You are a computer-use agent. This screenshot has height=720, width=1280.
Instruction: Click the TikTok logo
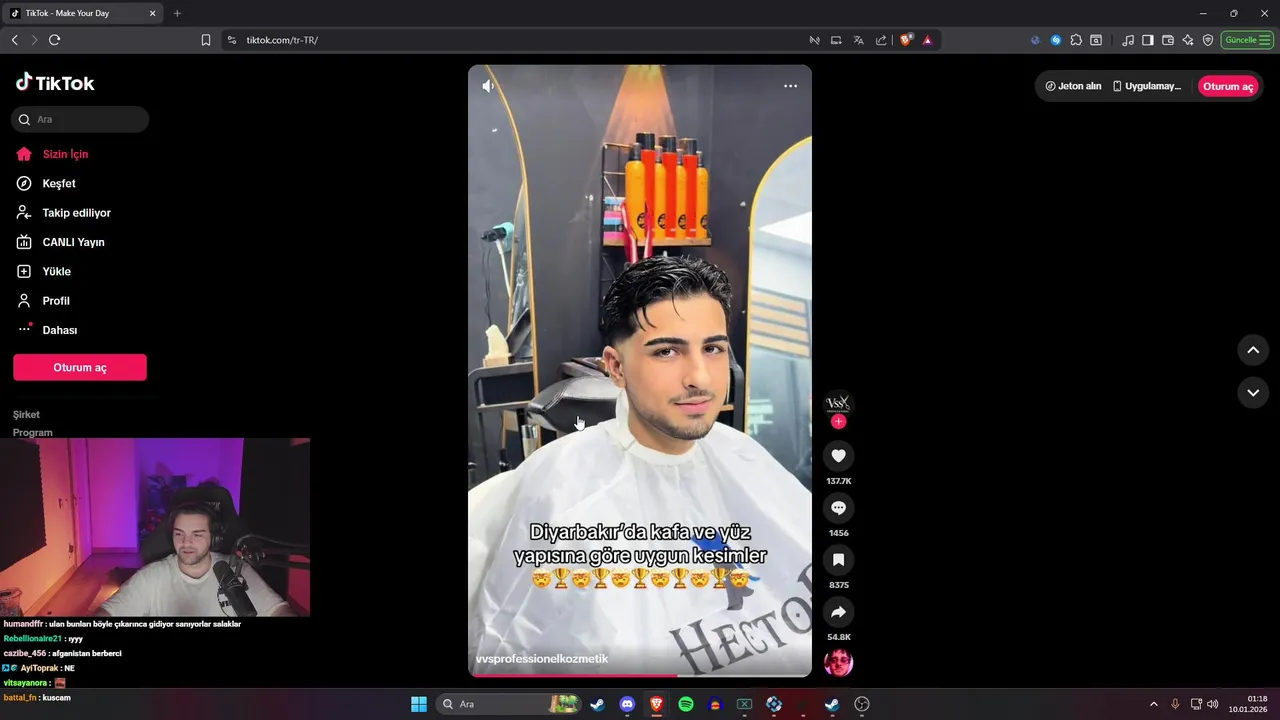[55, 83]
